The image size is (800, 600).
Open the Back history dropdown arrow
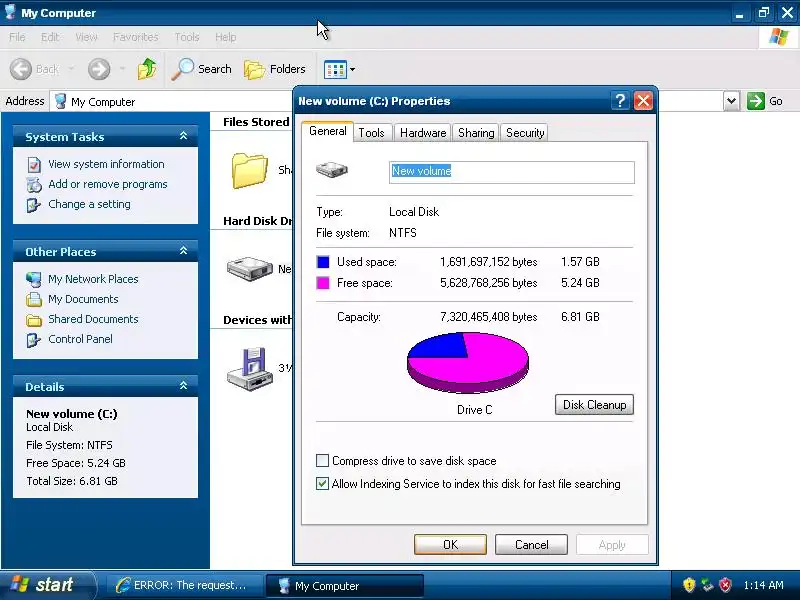(71, 68)
